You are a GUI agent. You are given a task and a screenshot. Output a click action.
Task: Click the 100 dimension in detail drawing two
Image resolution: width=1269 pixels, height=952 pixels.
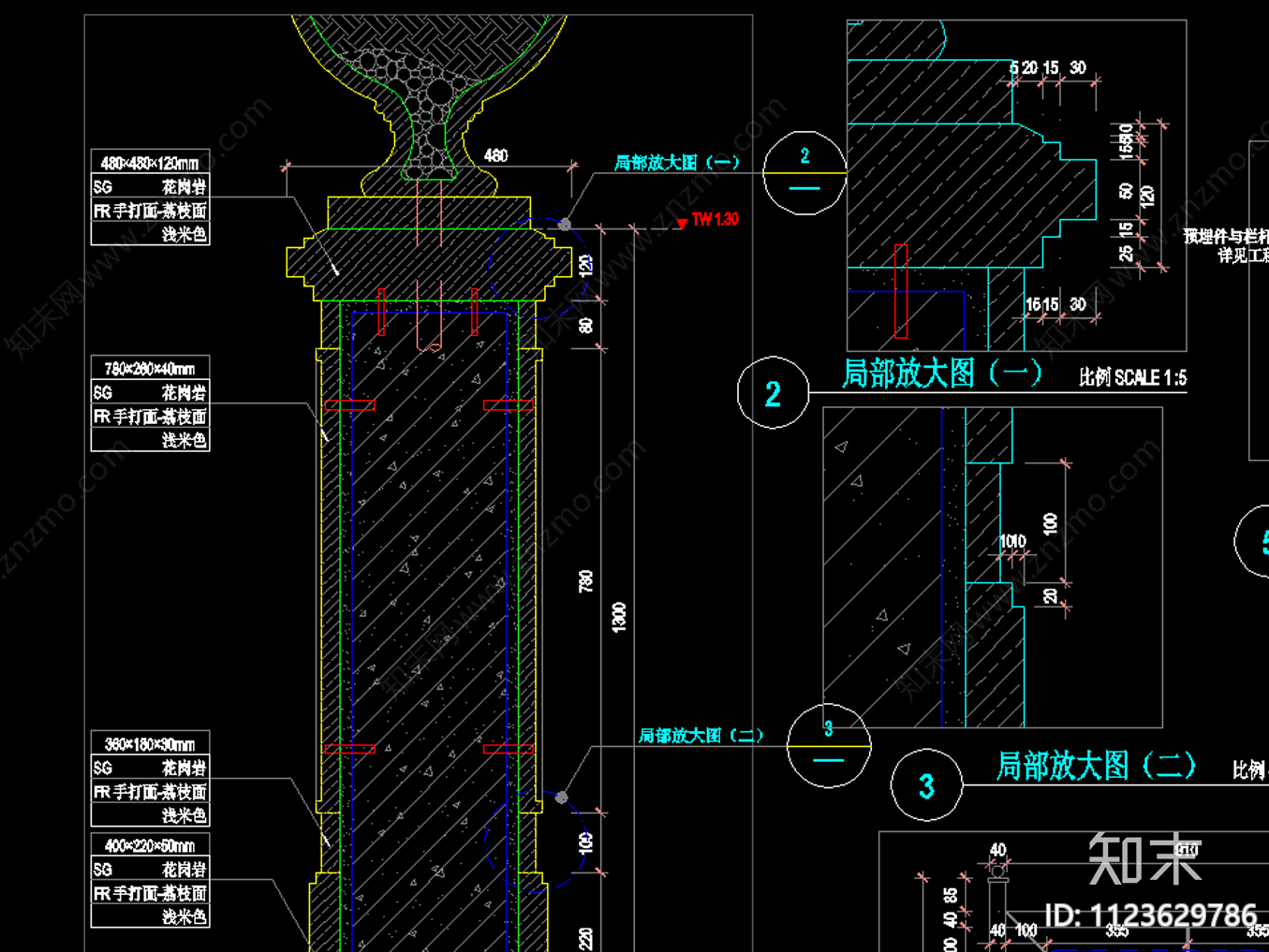click(1050, 523)
